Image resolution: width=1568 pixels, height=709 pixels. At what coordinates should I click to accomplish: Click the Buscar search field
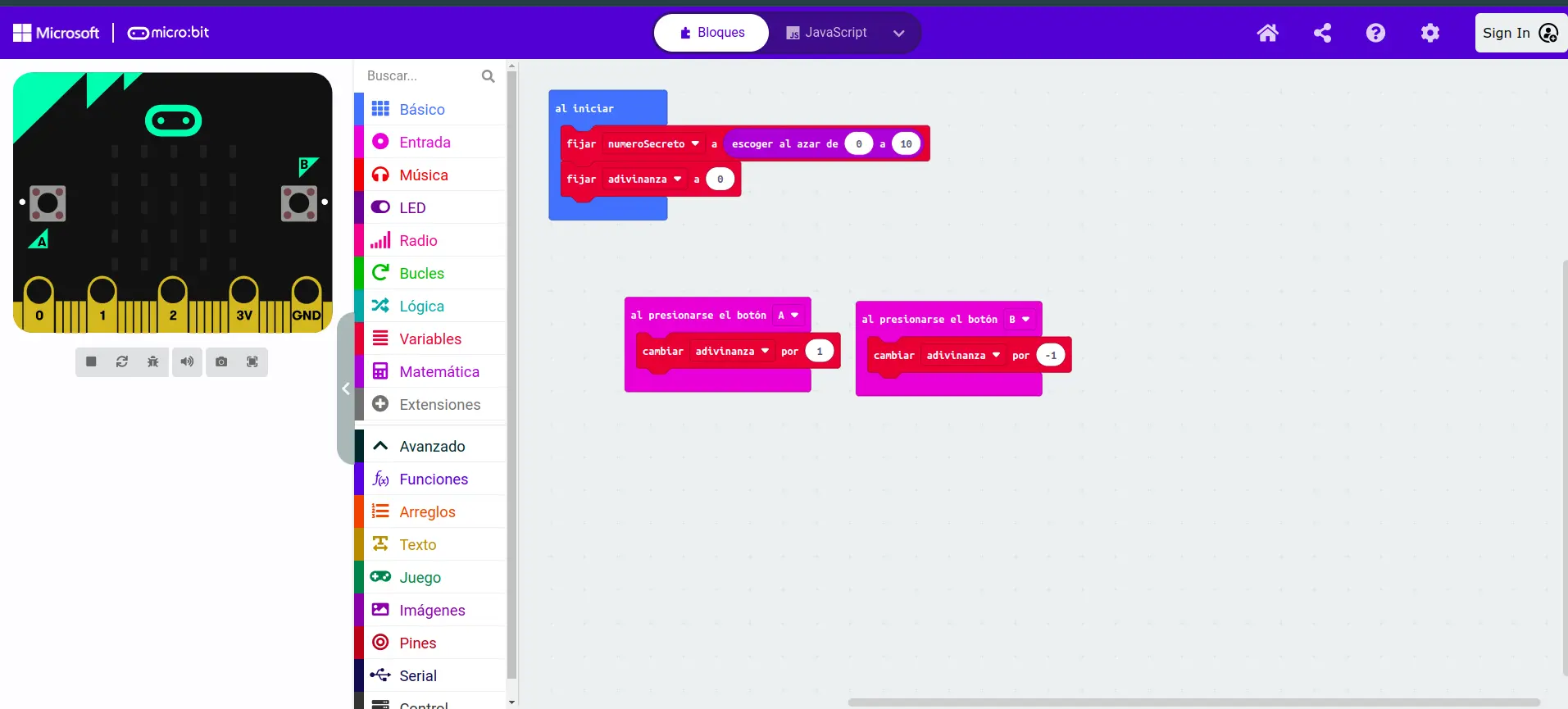[421, 75]
